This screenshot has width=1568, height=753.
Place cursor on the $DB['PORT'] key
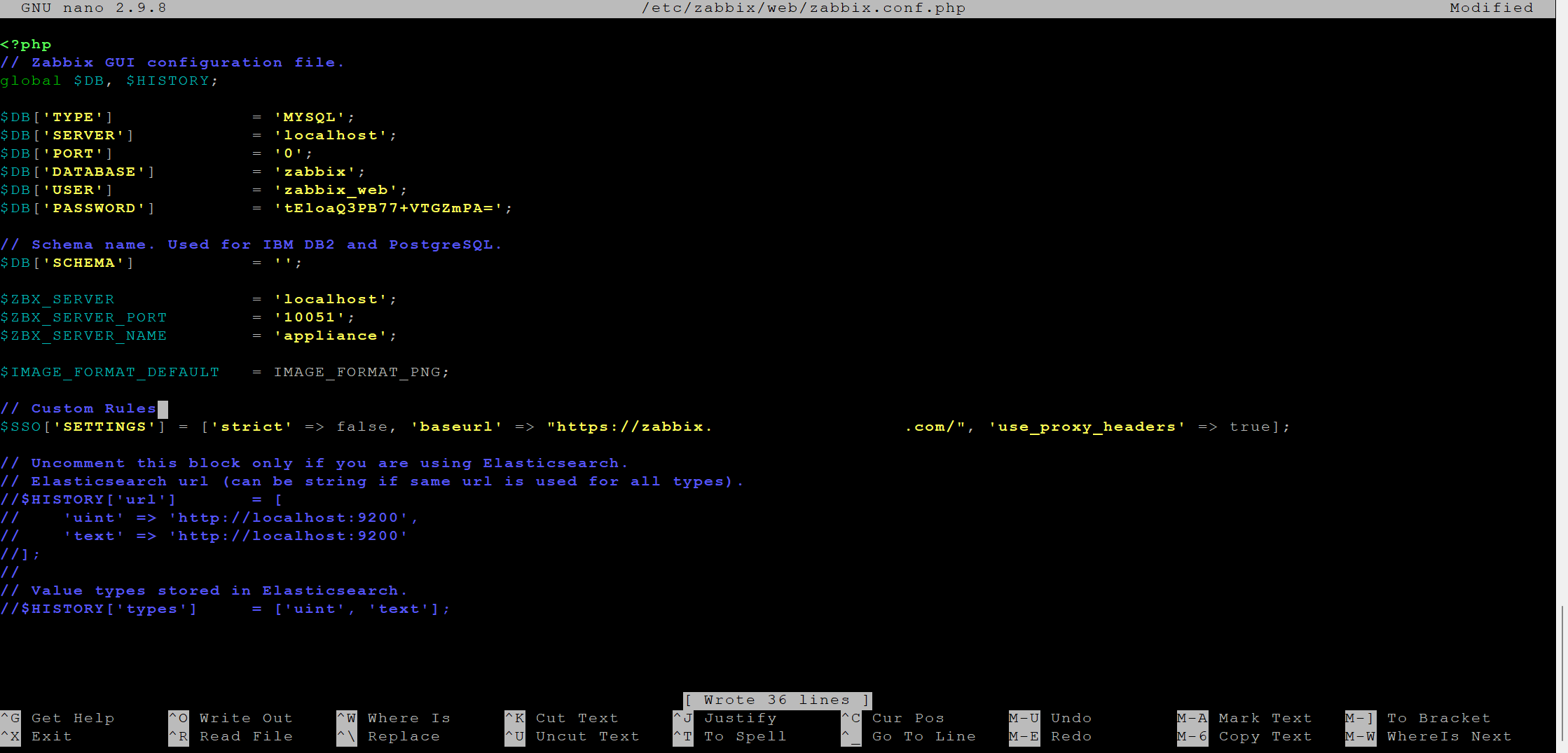[x=57, y=153]
